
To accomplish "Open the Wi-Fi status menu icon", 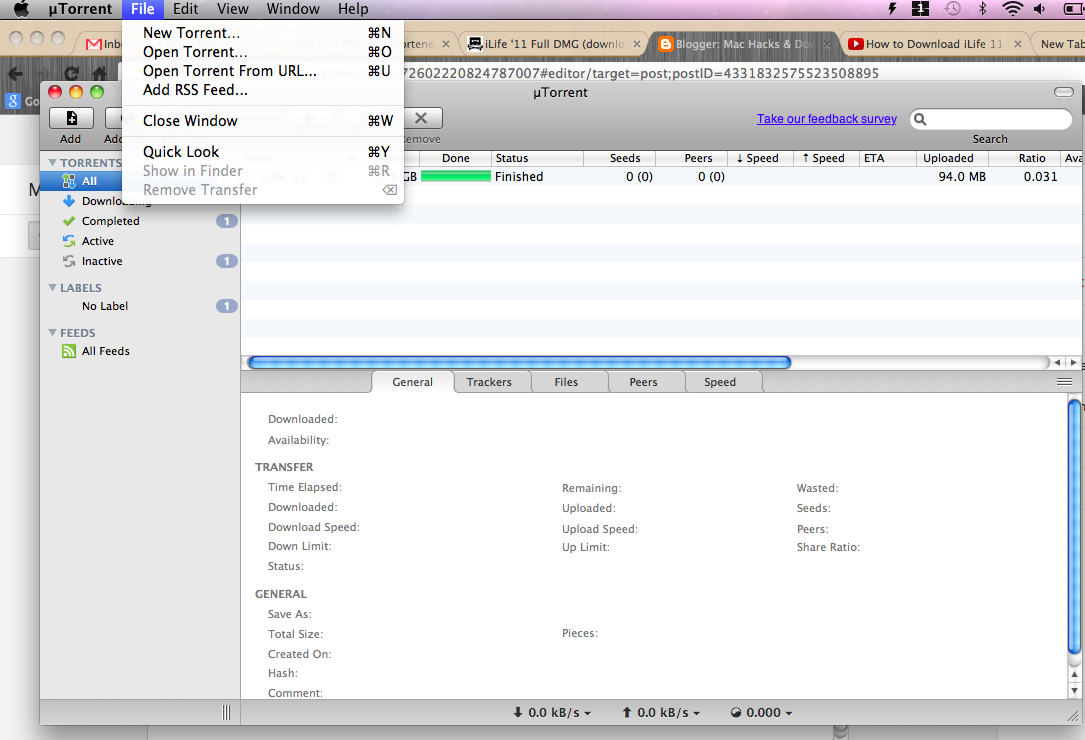I will pos(1012,9).
